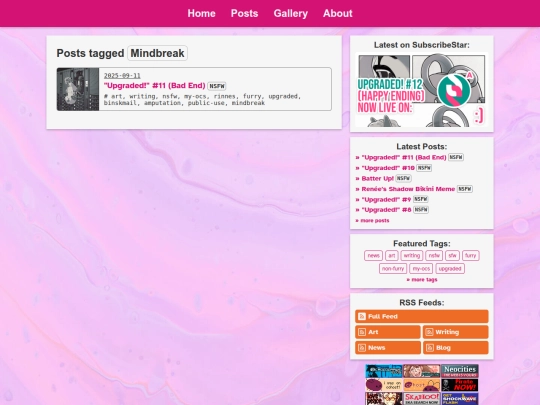Select the writing featured tag
The width and height of the screenshot is (540, 405).
pyautogui.click(x=412, y=256)
